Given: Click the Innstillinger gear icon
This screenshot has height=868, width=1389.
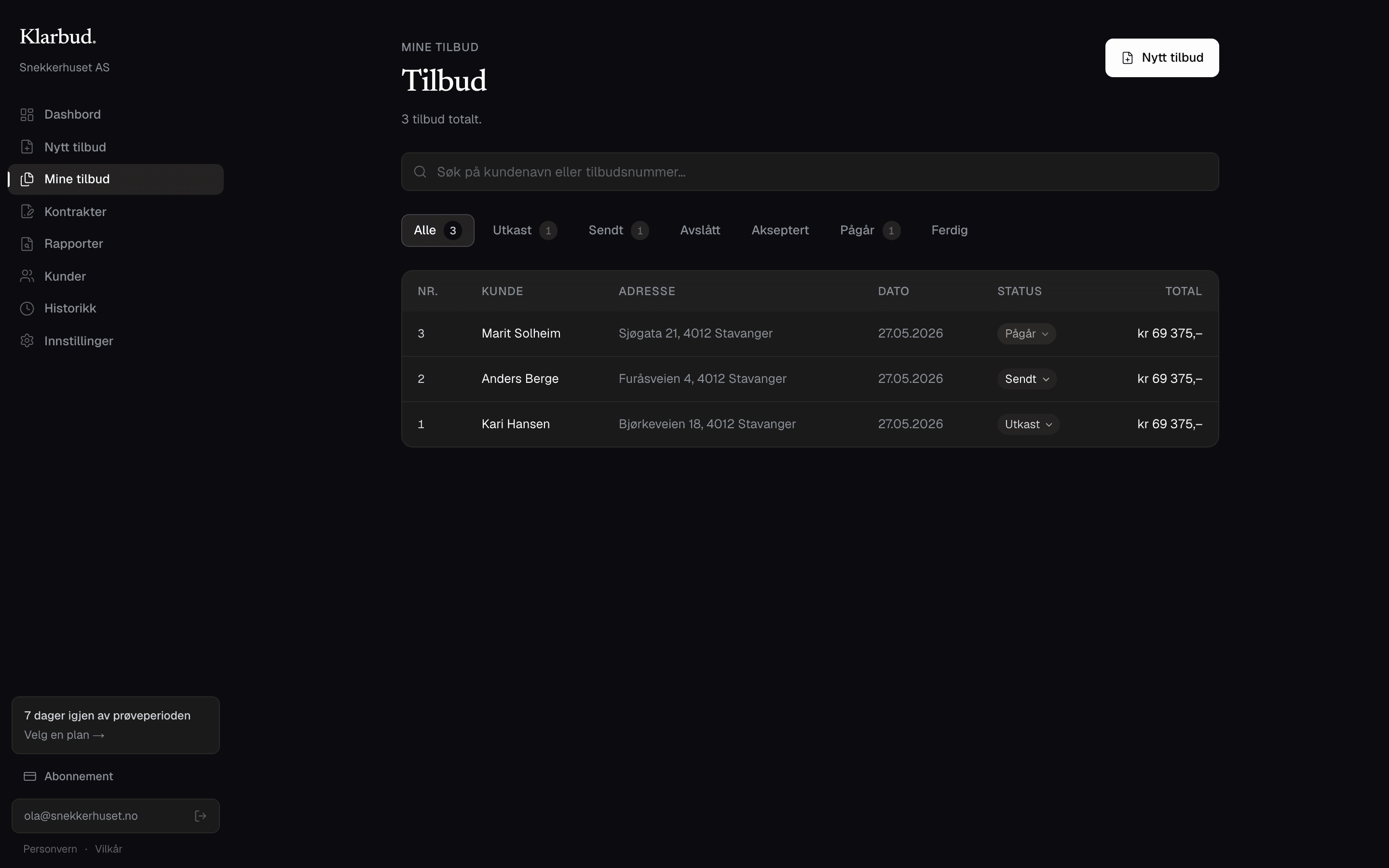Looking at the screenshot, I should click(x=27, y=341).
